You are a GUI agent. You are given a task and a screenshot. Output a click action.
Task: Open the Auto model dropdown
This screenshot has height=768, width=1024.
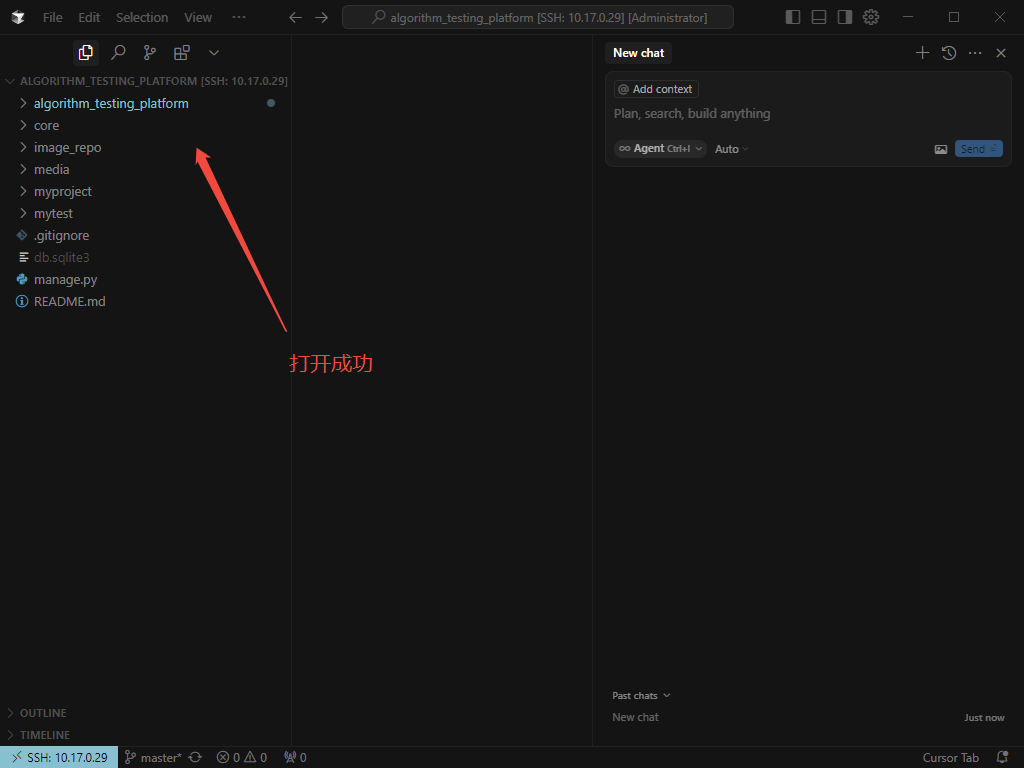(x=731, y=149)
